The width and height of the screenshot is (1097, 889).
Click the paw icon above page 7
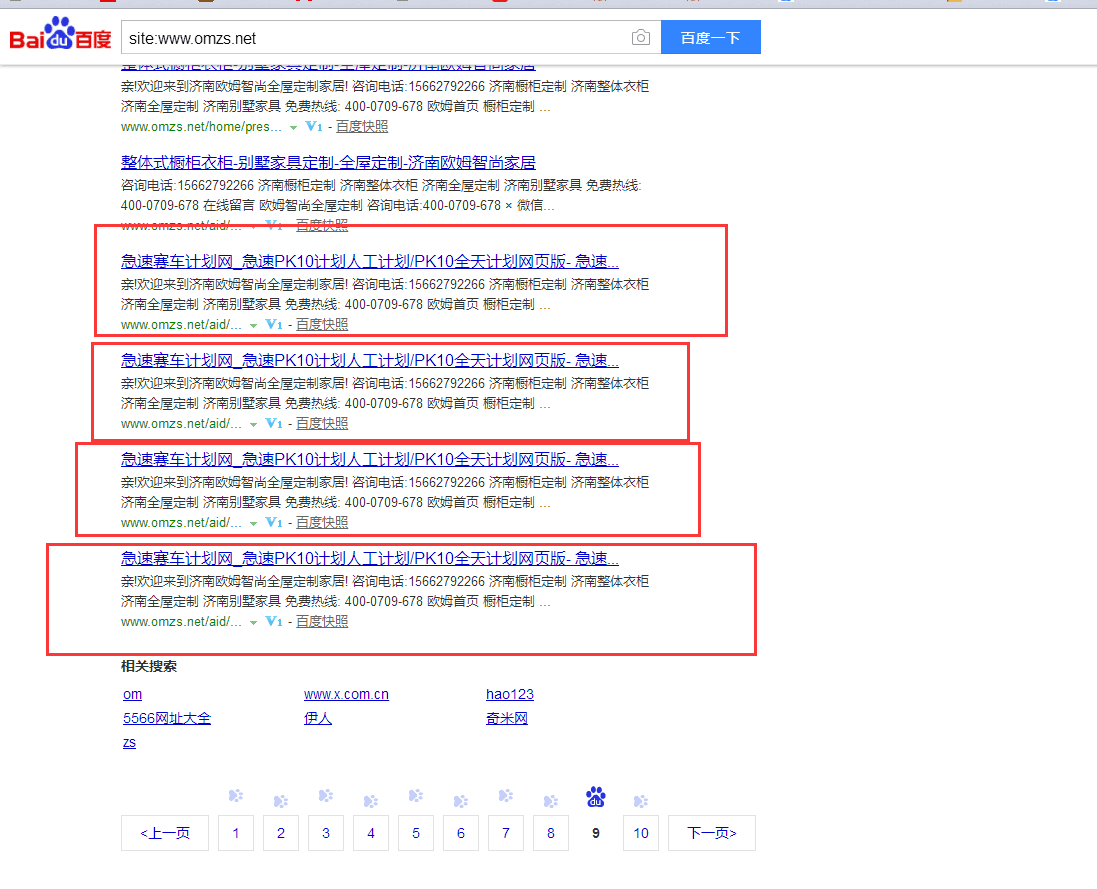pyautogui.click(x=506, y=796)
